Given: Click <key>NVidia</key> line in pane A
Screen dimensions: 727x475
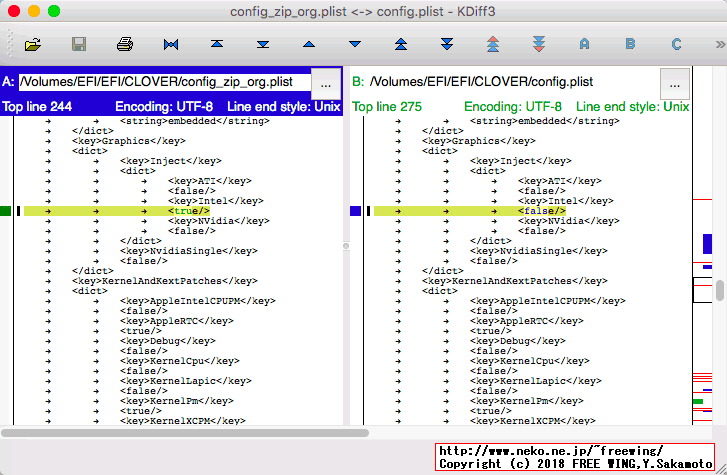Looking at the screenshot, I should click(x=219, y=221).
